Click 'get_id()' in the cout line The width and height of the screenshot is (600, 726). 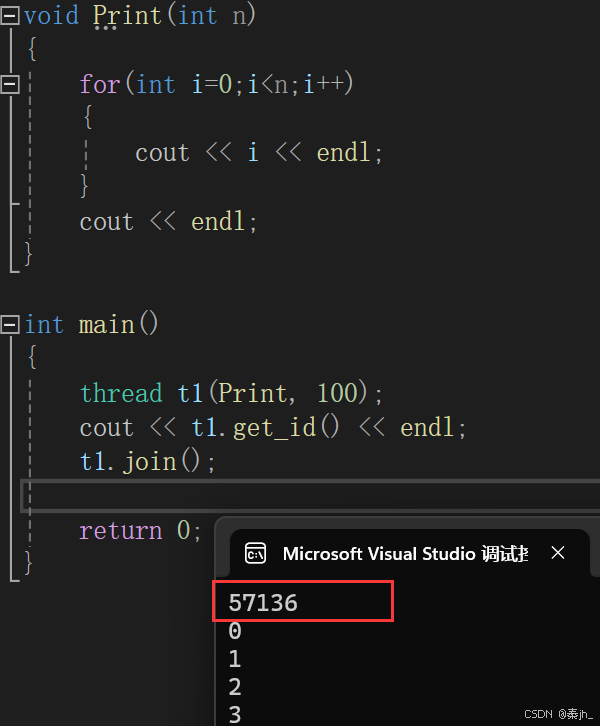click(286, 427)
